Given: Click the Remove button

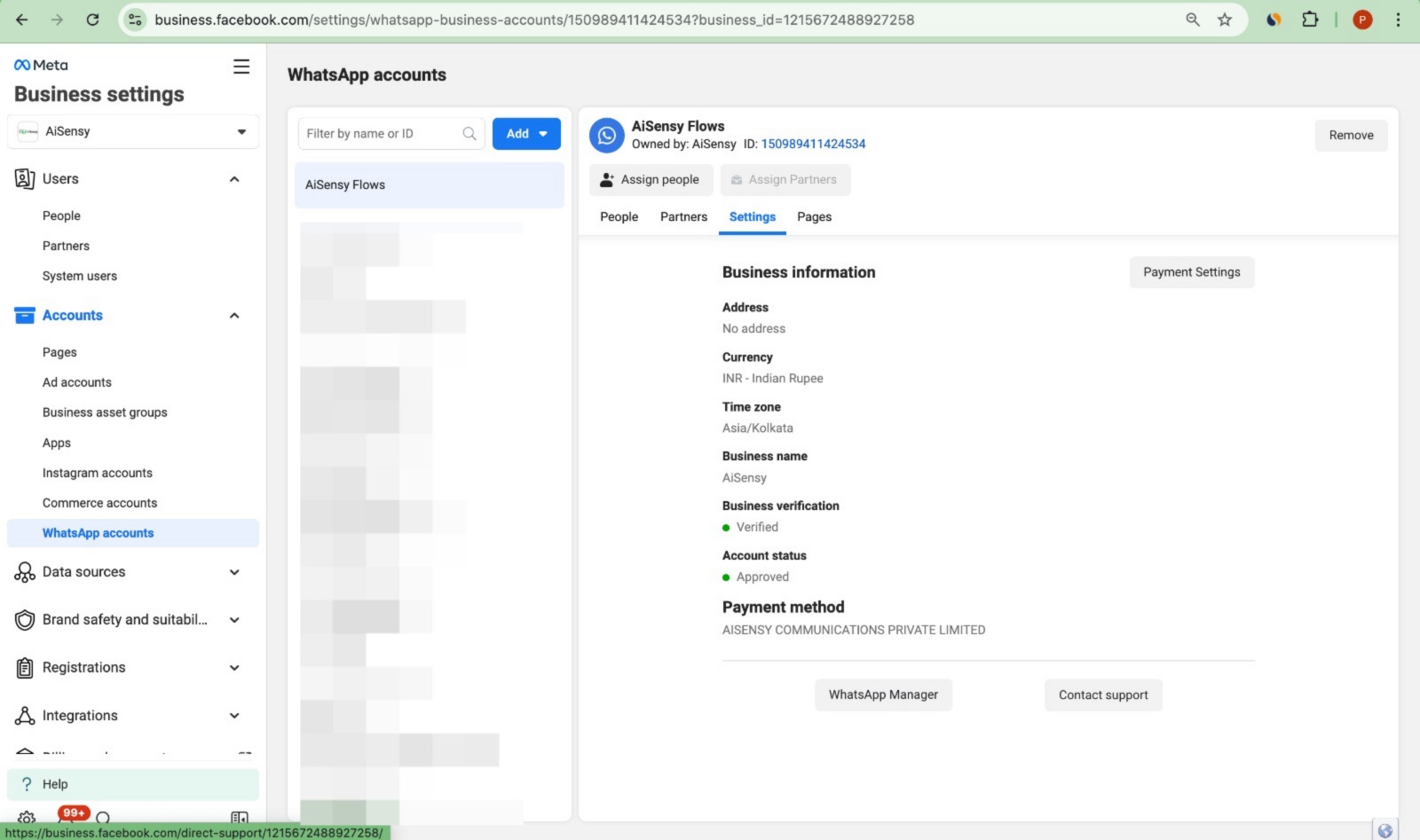Looking at the screenshot, I should click(x=1351, y=135).
